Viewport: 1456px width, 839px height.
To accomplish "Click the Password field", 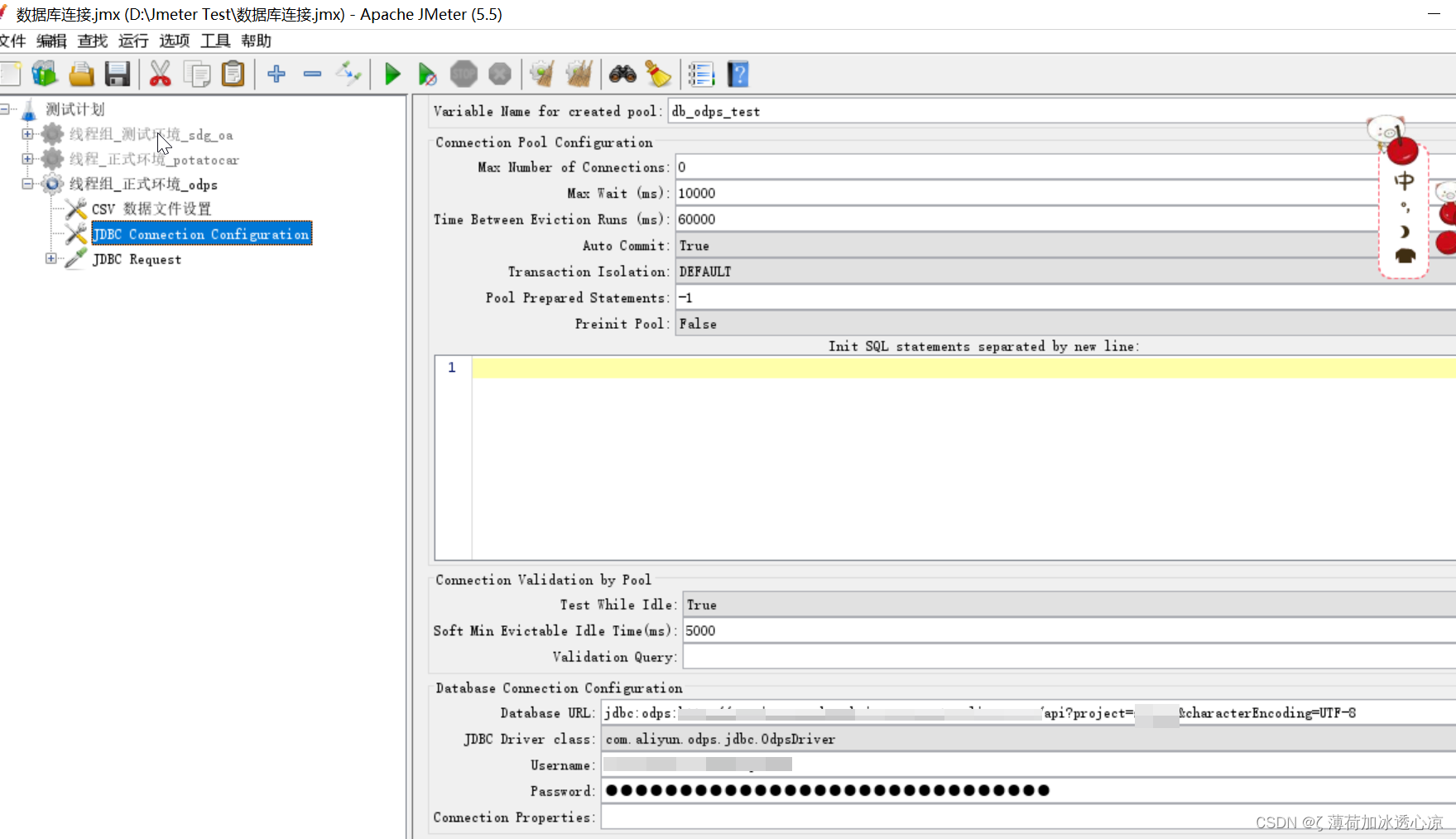I will pos(1028,791).
